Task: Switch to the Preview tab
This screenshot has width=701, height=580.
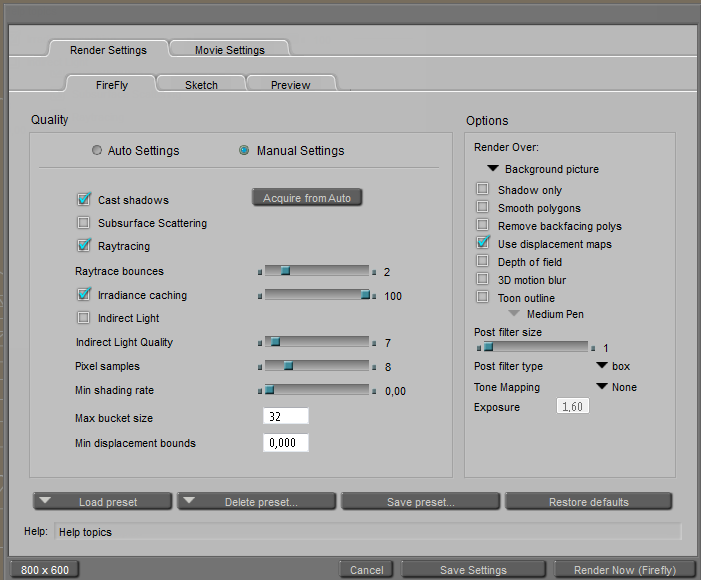Action: coord(290,85)
